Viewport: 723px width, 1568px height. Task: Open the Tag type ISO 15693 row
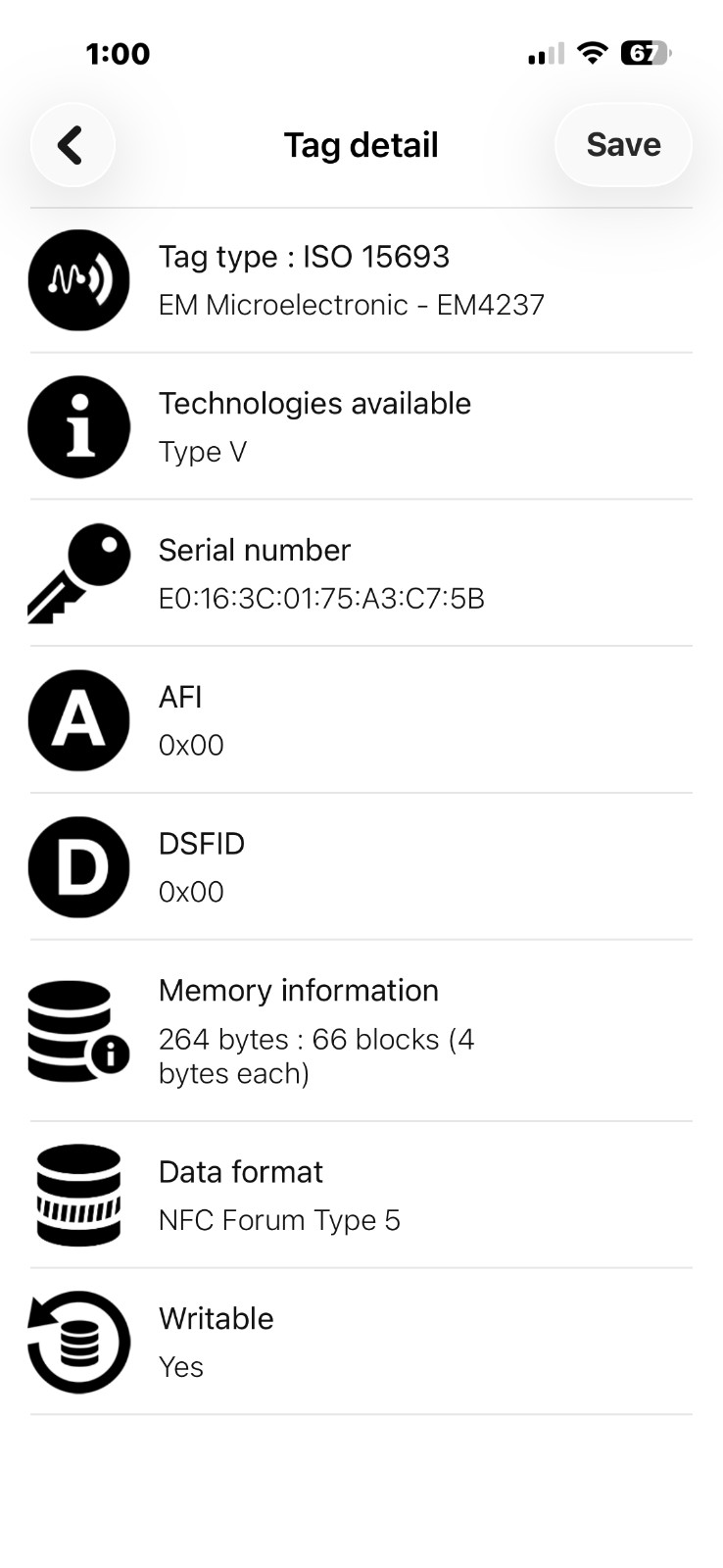[x=361, y=280]
